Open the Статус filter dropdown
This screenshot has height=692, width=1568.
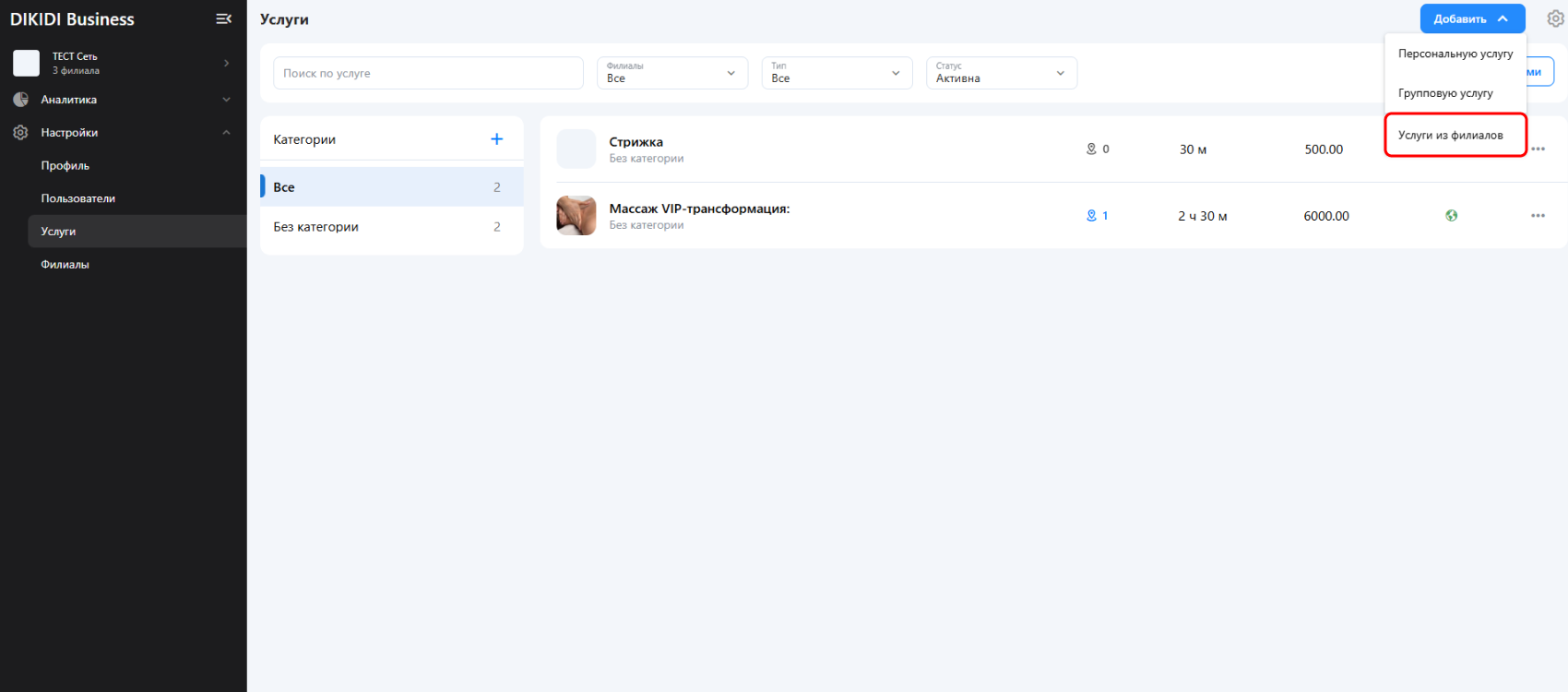1001,73
